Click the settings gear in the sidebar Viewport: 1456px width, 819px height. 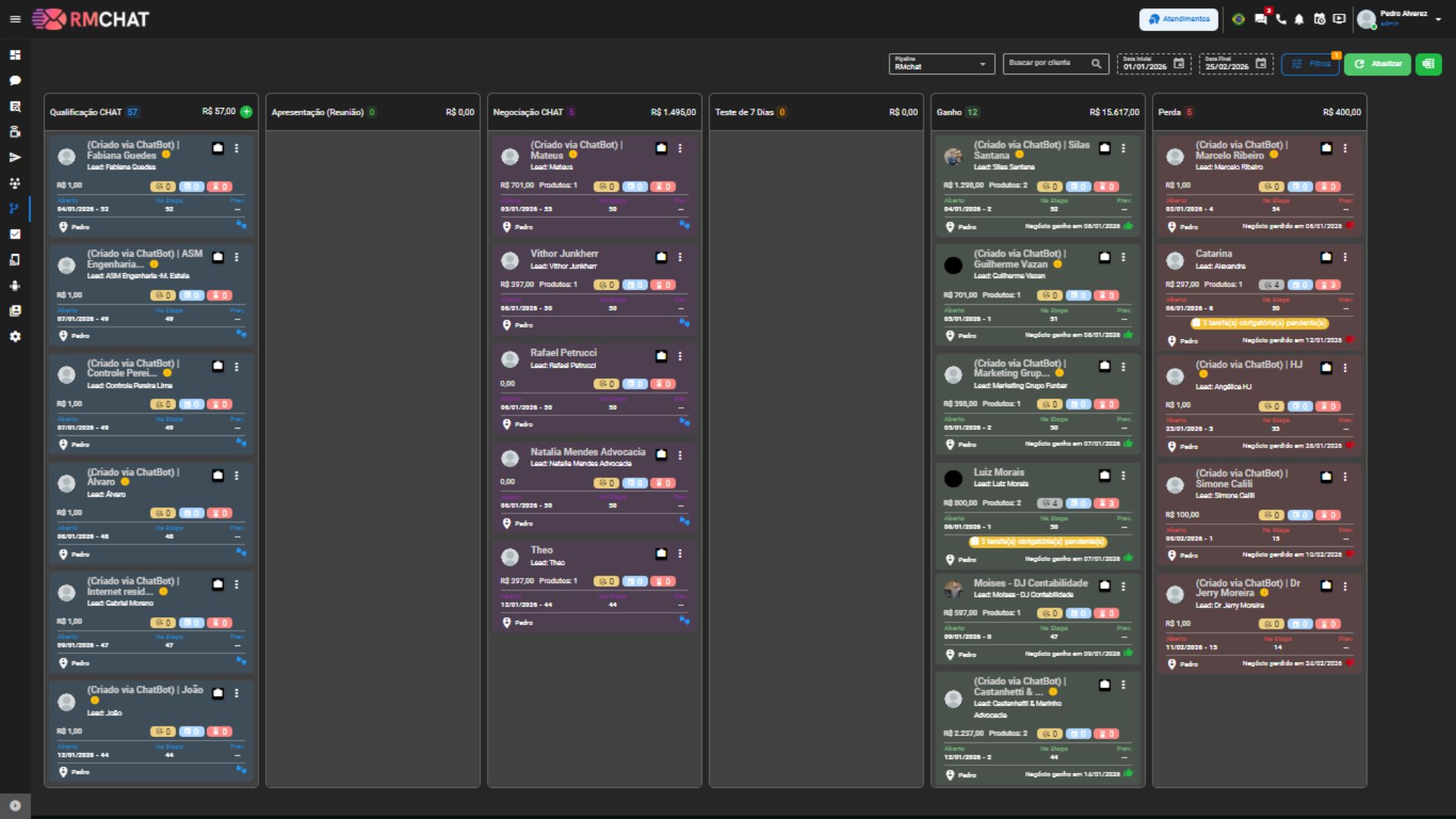point(15,337)
